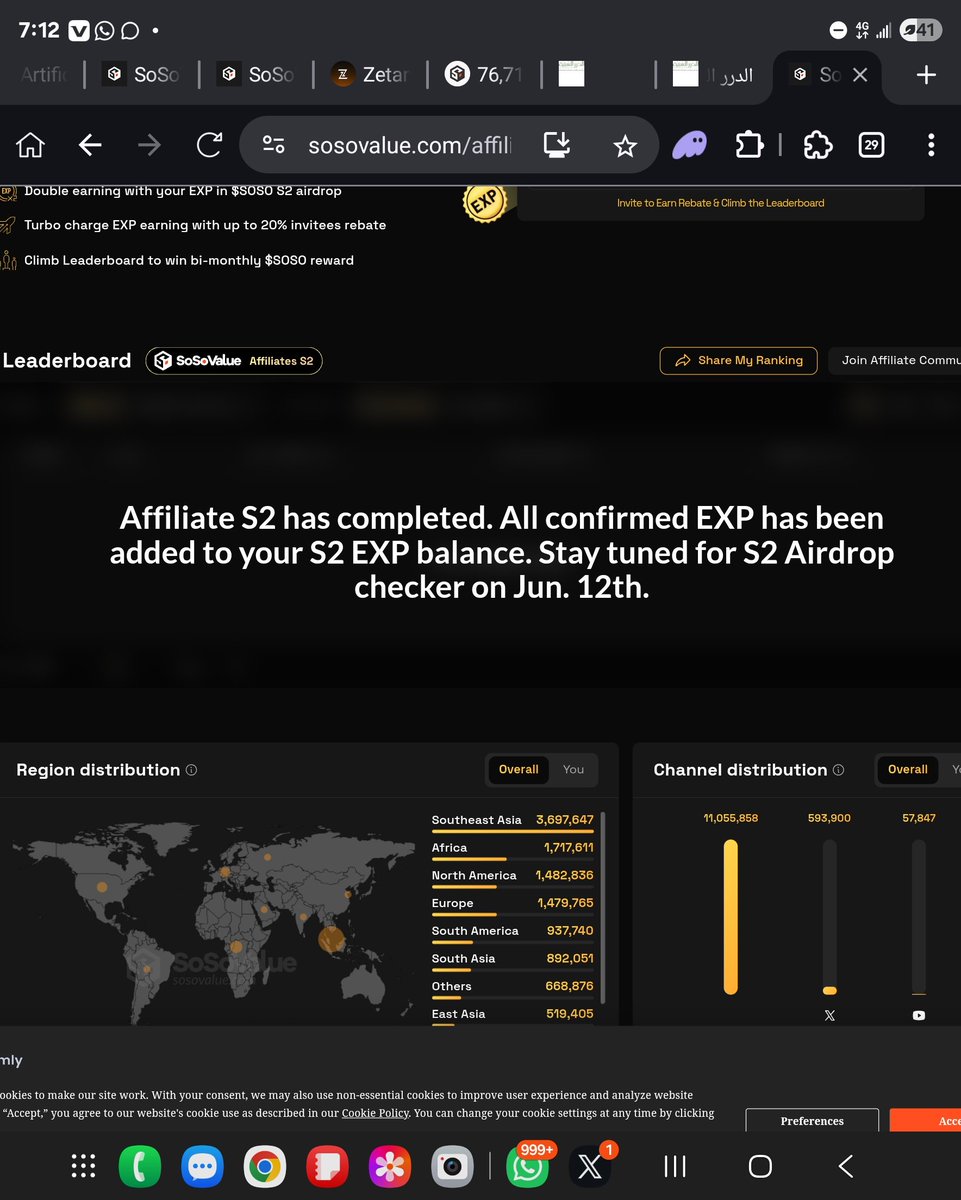This screenshot has height=1200, width=961.
Task: Open the Phone app in taskbar
Action: tap(139, 1166)
